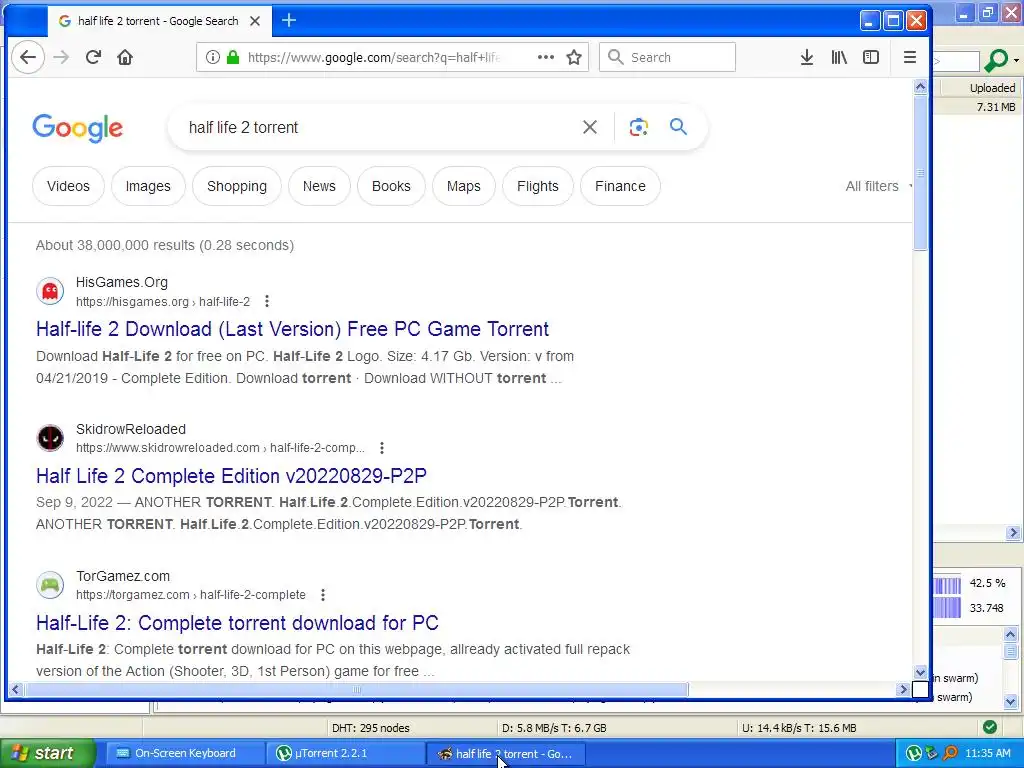Click the forward navigation arrow
This screenshot has width=1024, height=768.
61,57
